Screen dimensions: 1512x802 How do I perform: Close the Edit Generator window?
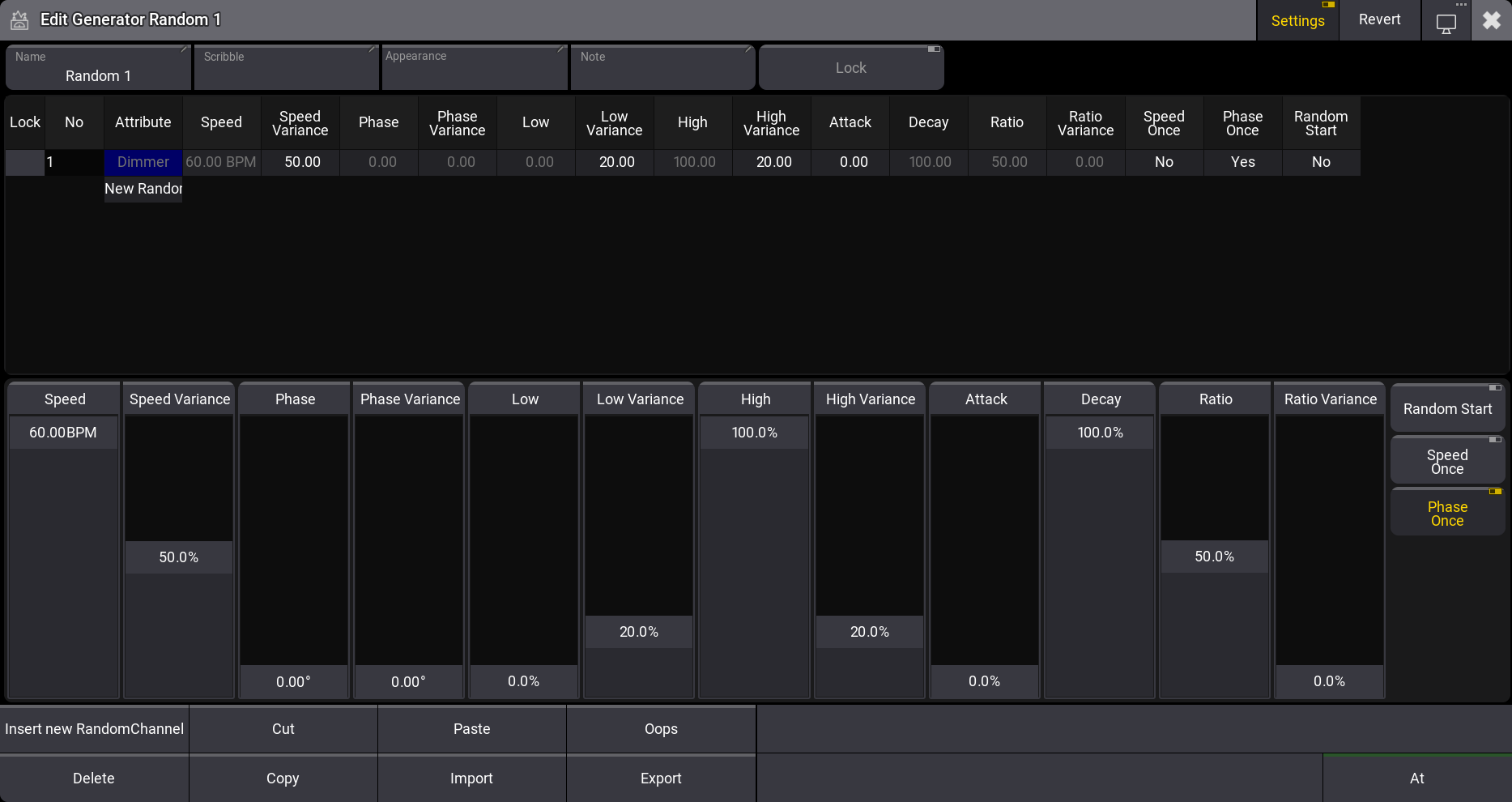pos(1492,20)
